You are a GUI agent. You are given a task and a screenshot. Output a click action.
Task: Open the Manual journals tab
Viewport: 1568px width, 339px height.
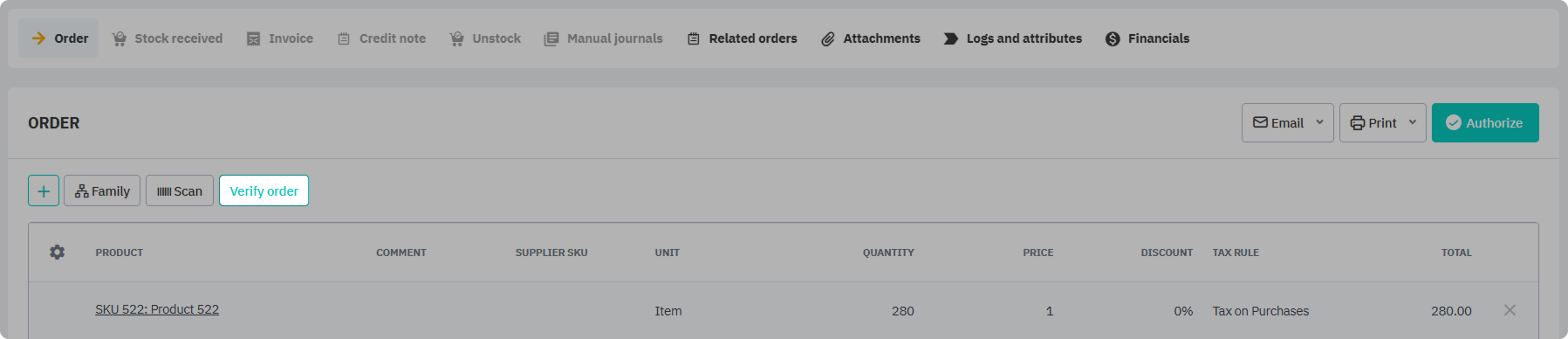coord(603,38)
